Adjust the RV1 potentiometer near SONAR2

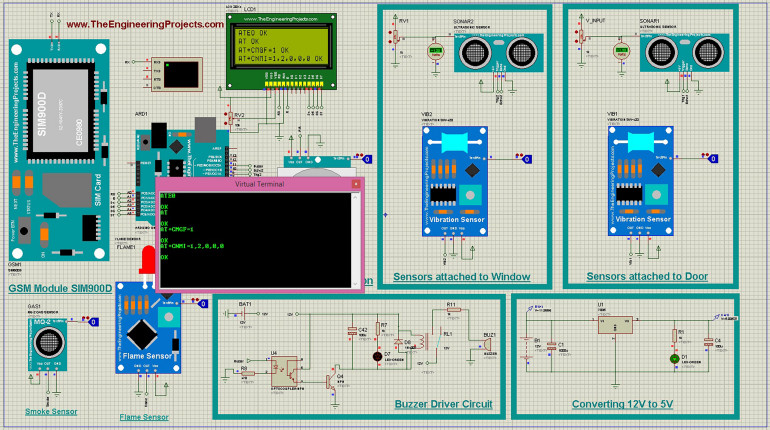(x=395, y=34)
